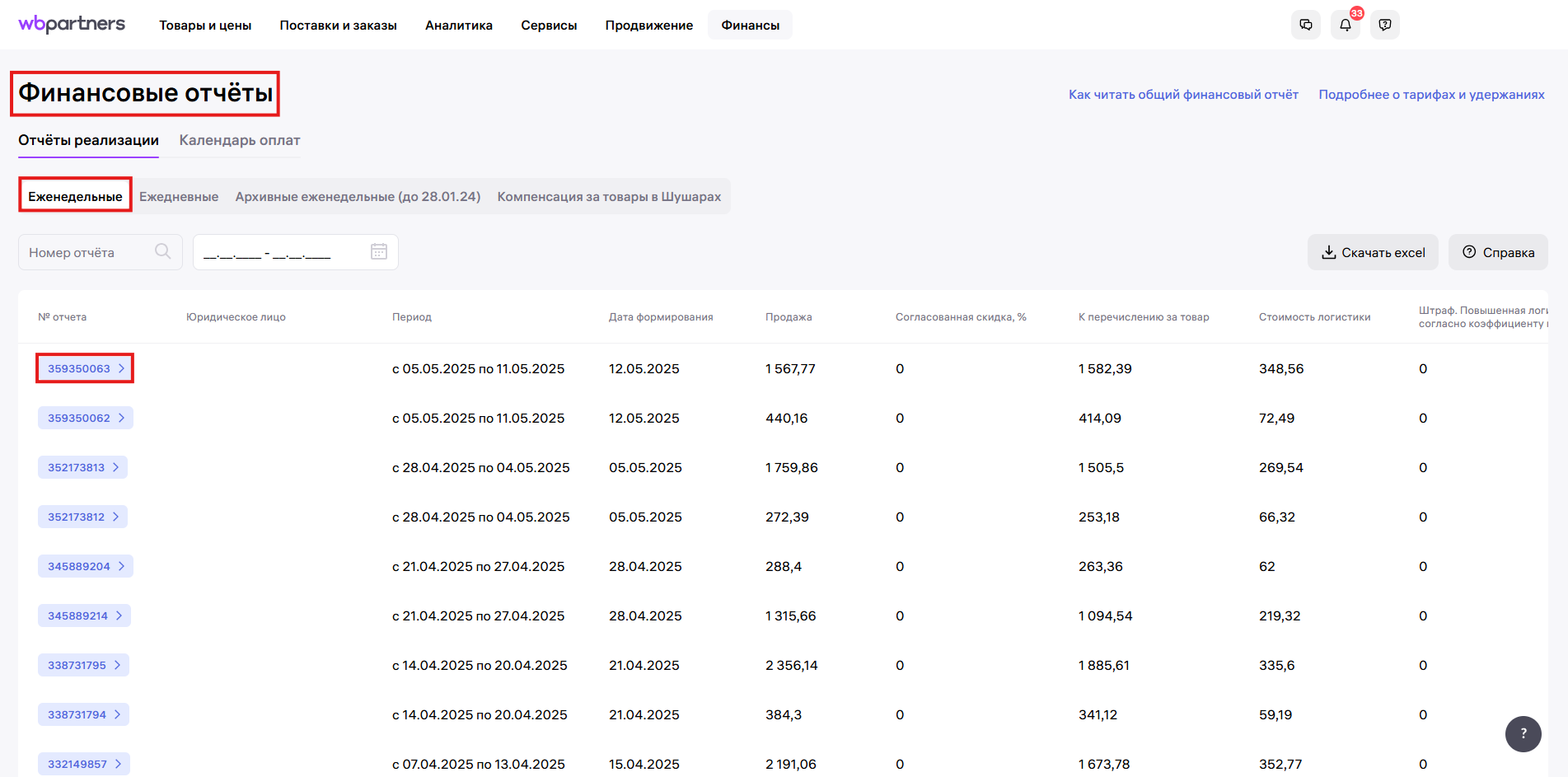Switch to Календарь оплат tab

click(x=240, y=140)
